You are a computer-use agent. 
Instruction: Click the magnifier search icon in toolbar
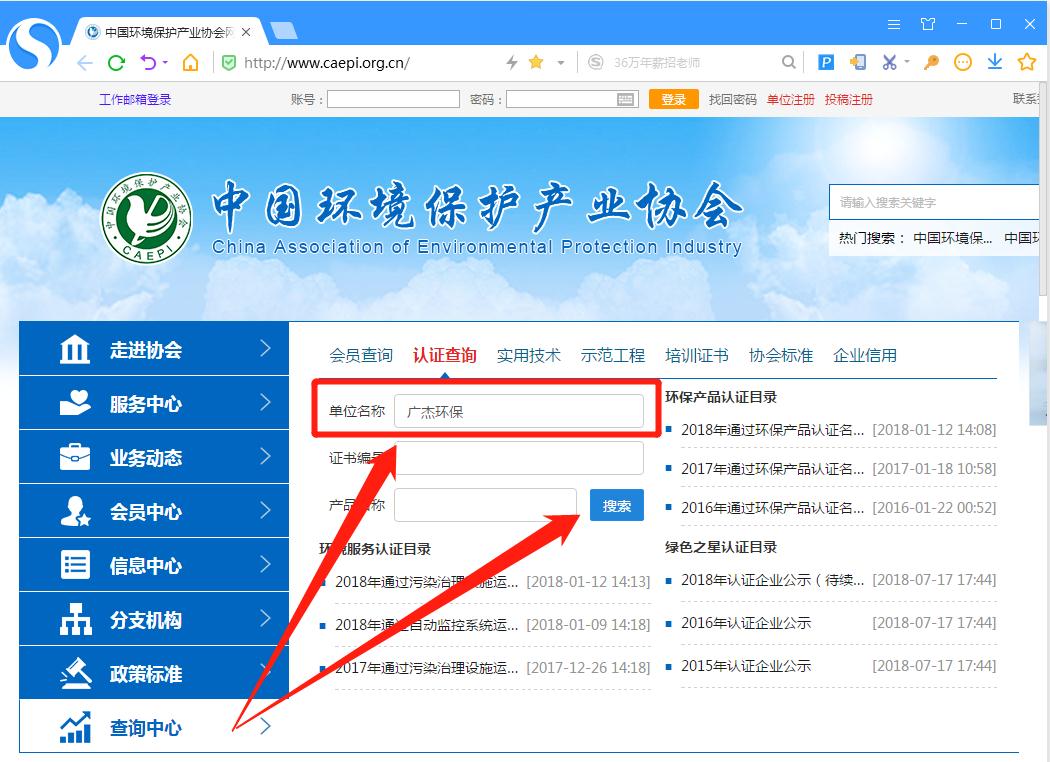(789, 62)
